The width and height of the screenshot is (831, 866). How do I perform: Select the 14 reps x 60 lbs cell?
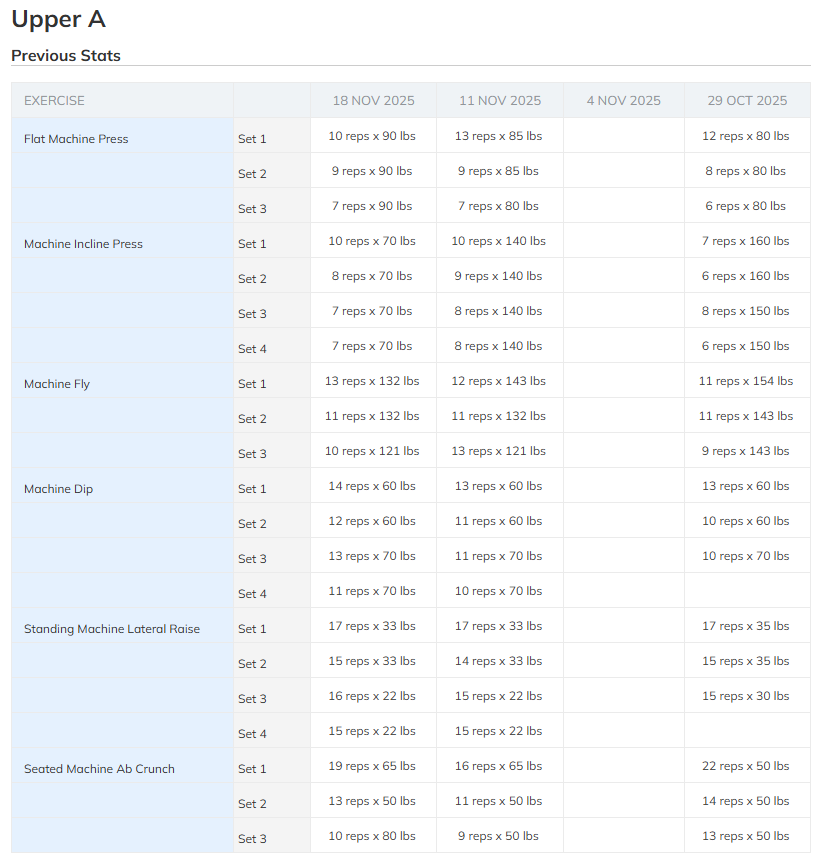(372, 486)
